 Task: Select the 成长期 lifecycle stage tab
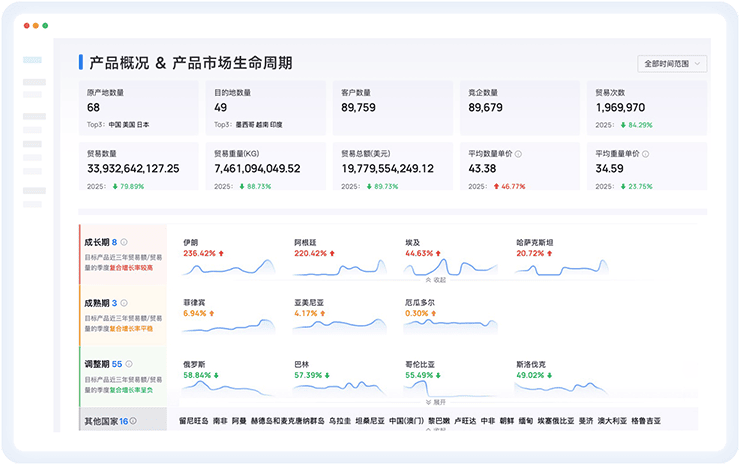coord(100,242)
